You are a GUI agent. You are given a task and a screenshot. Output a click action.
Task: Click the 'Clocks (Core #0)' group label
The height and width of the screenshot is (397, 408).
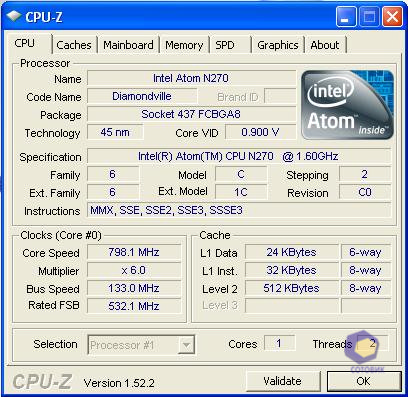pos(61,235)
